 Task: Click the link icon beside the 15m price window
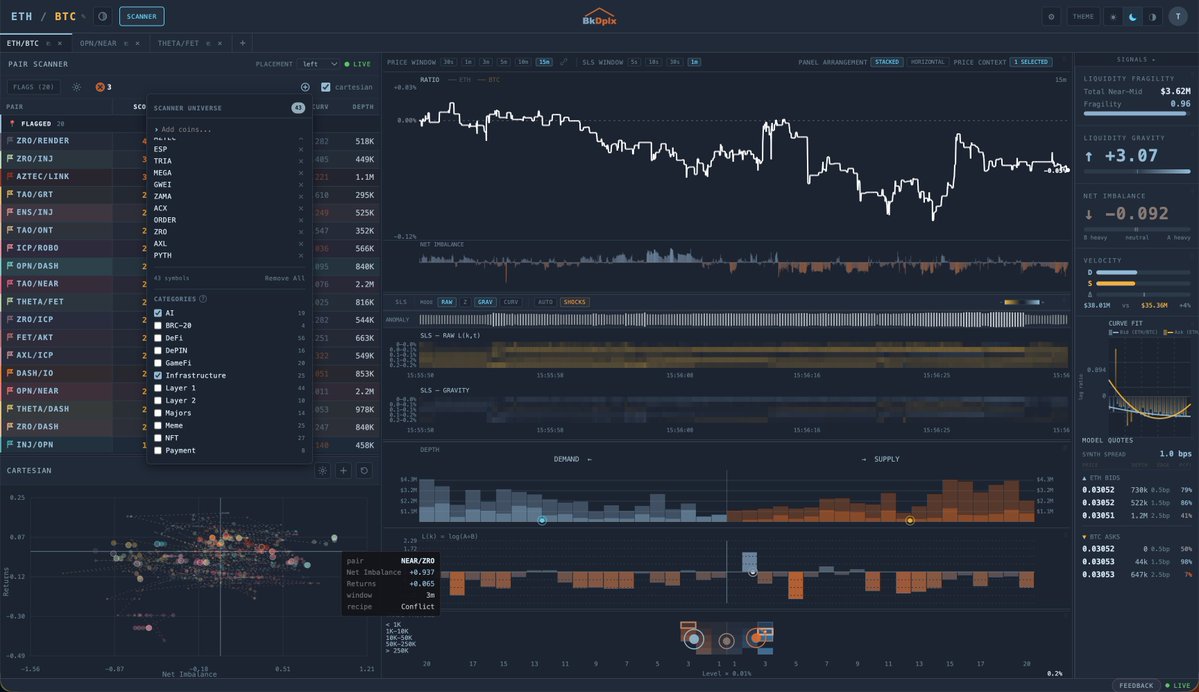(564, 62)
